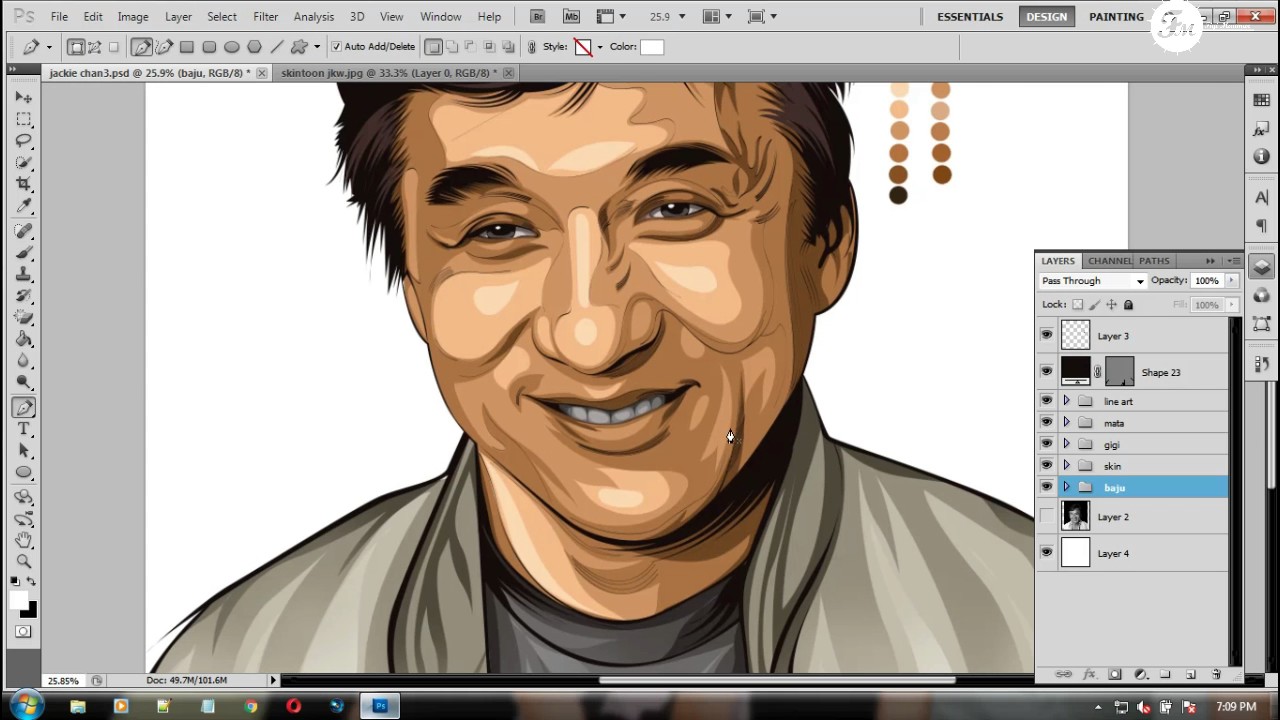The height and width of the screenshot is (720, 1280).
Task: Switch to skintoon jkw.jpg document tab
Action: point(389,73)
